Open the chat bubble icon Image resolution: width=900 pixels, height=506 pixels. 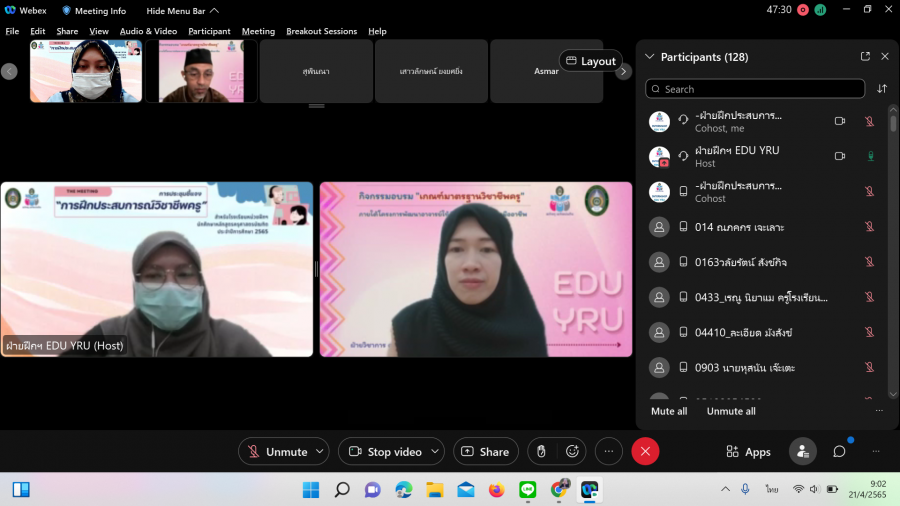(839, 452)
